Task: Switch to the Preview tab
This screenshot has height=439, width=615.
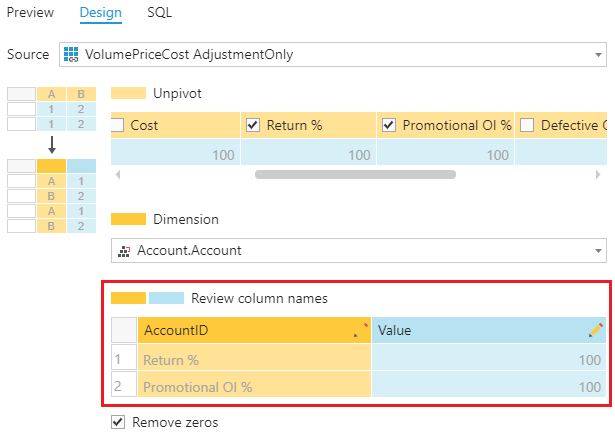Action: (x=30, y=13)
